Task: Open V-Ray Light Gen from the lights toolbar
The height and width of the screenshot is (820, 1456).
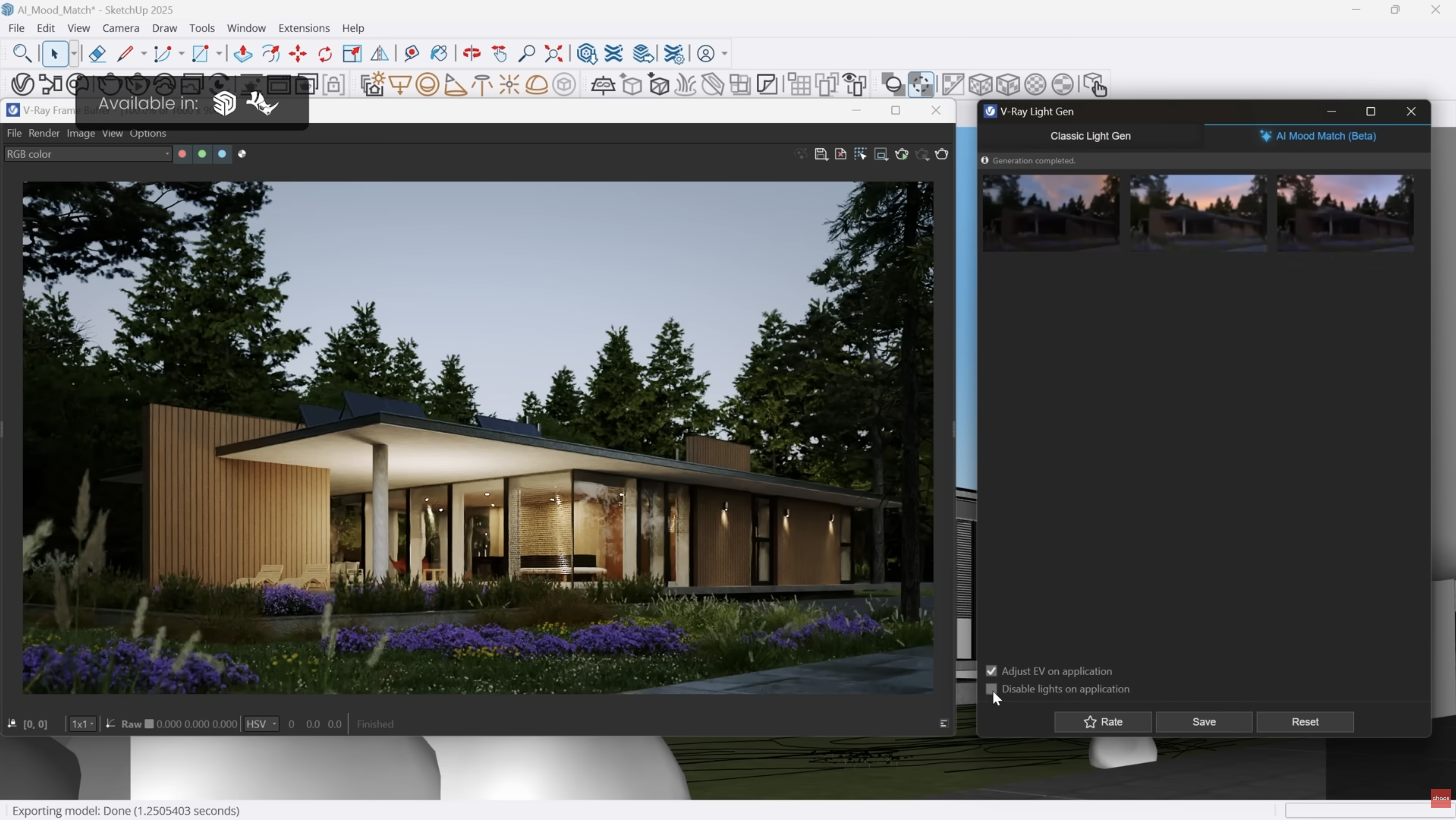Action: click(x=373, y=85)
